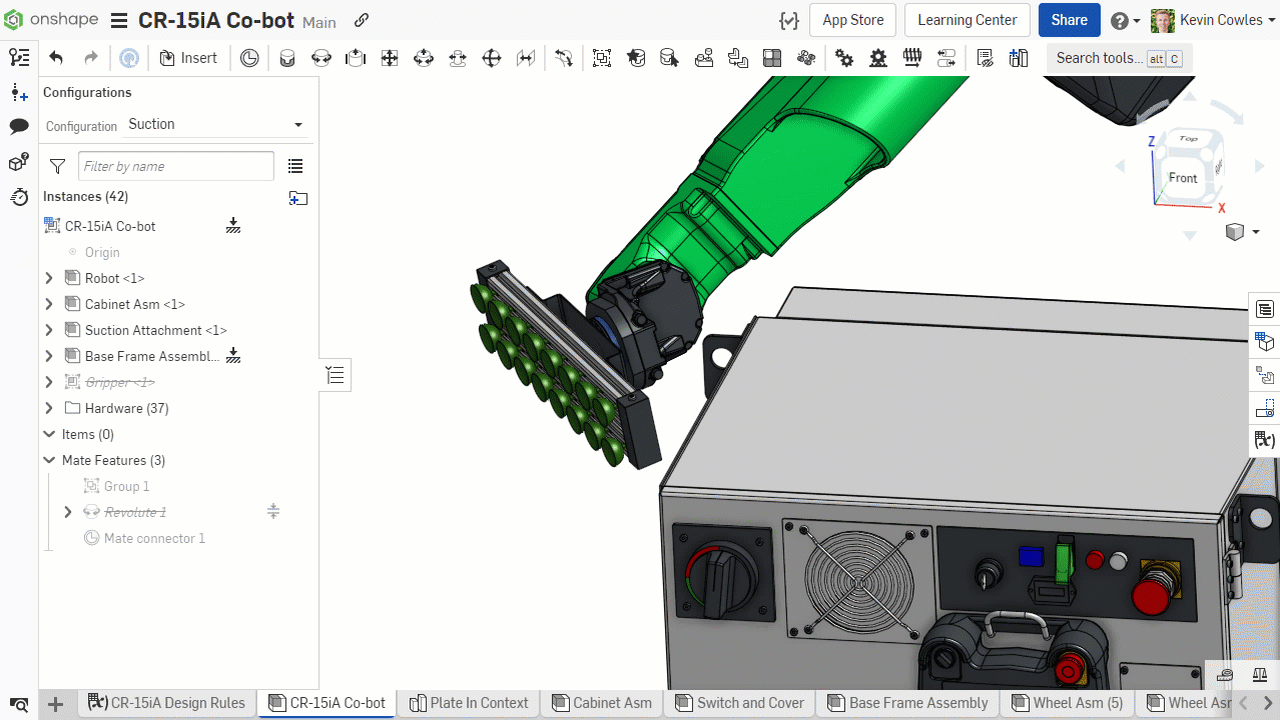Collapse the Mate Features (3) section

coord(49,460)
